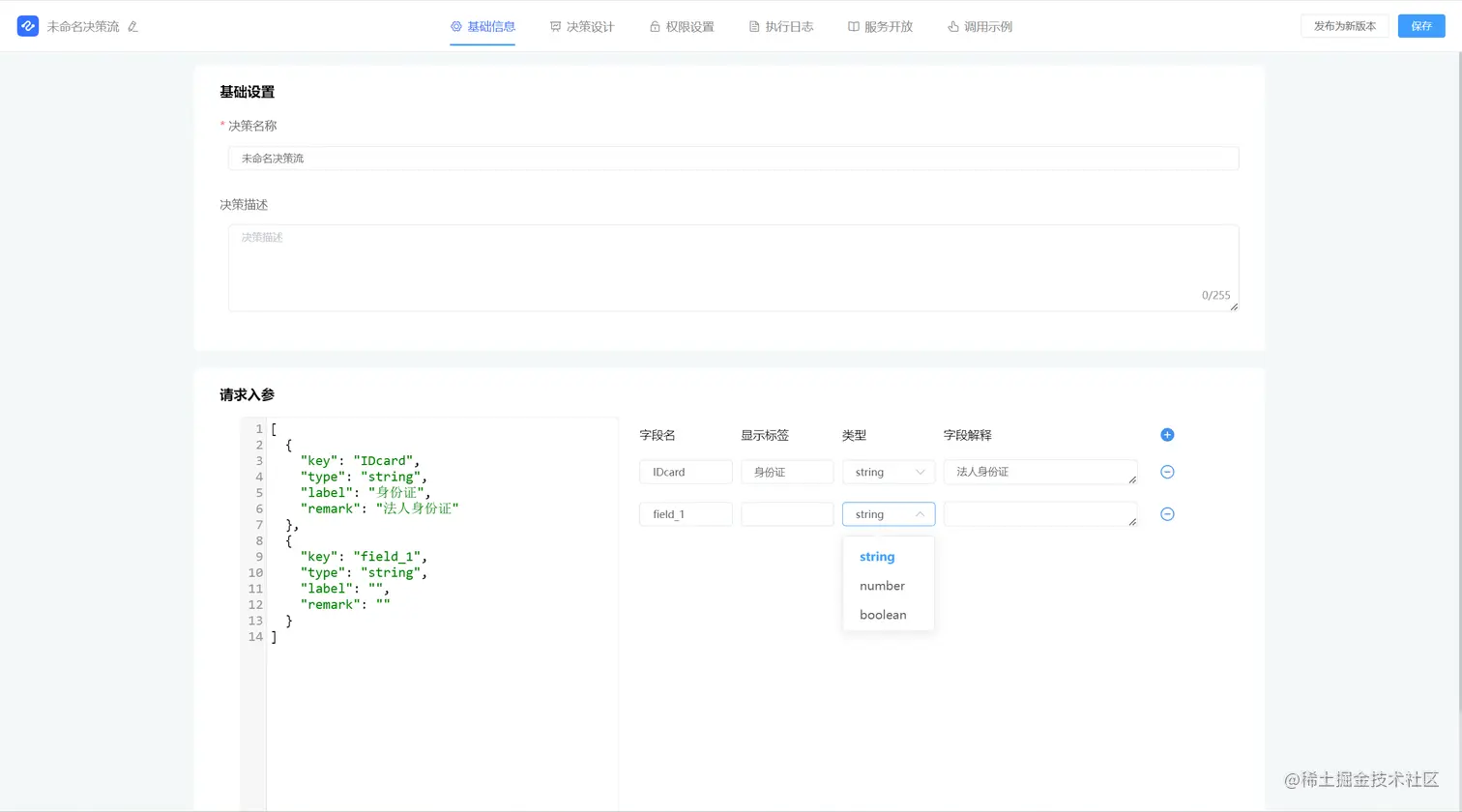Click the 显示标签 column header
Screen dimensions: 1462x812
pyautogui.click(x=765, y=435)
